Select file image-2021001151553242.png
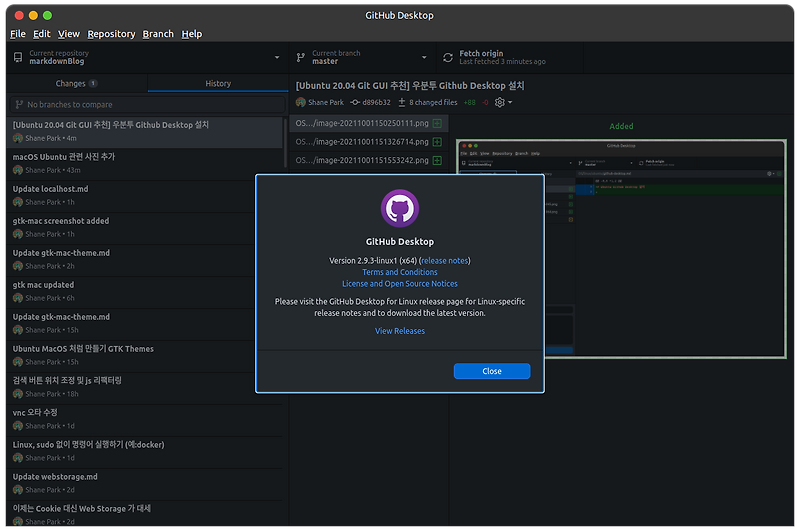Image resolution: width=800 pixels, height=532 pixels. coord(369,160)
